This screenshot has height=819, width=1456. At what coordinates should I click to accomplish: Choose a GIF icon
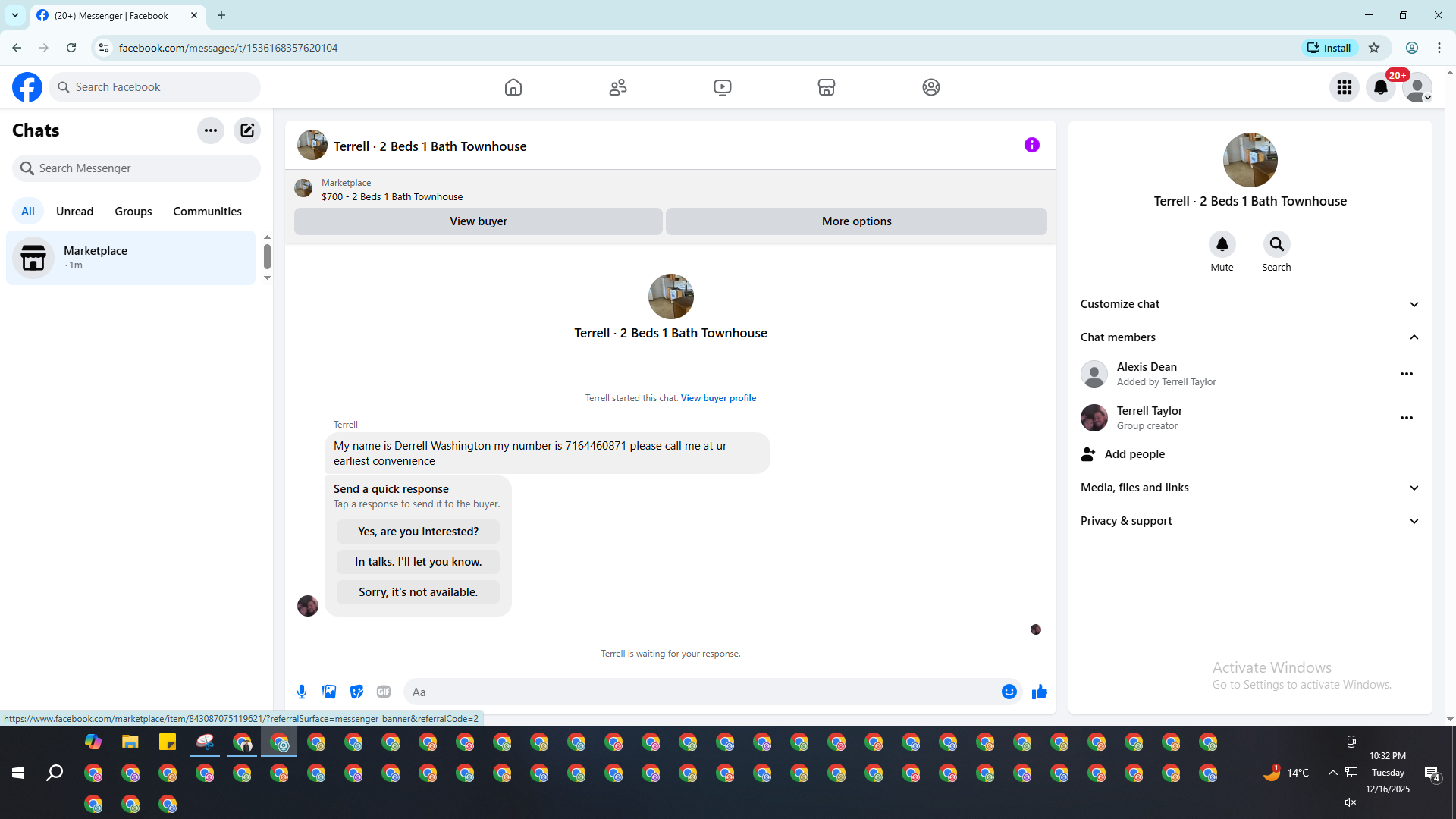point(384,692)
